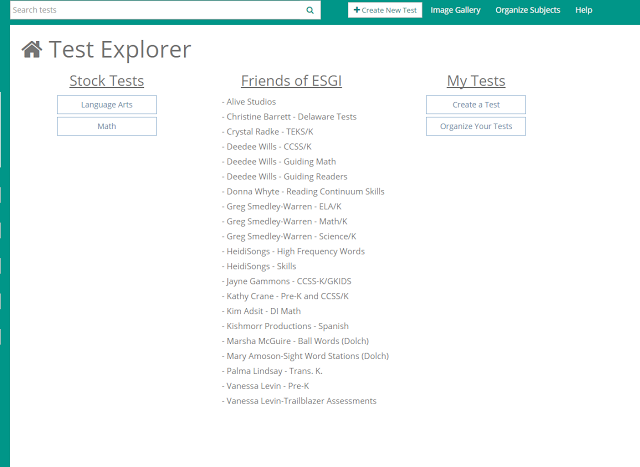Open Organize Subjects menu item

(x=528, y=10)
